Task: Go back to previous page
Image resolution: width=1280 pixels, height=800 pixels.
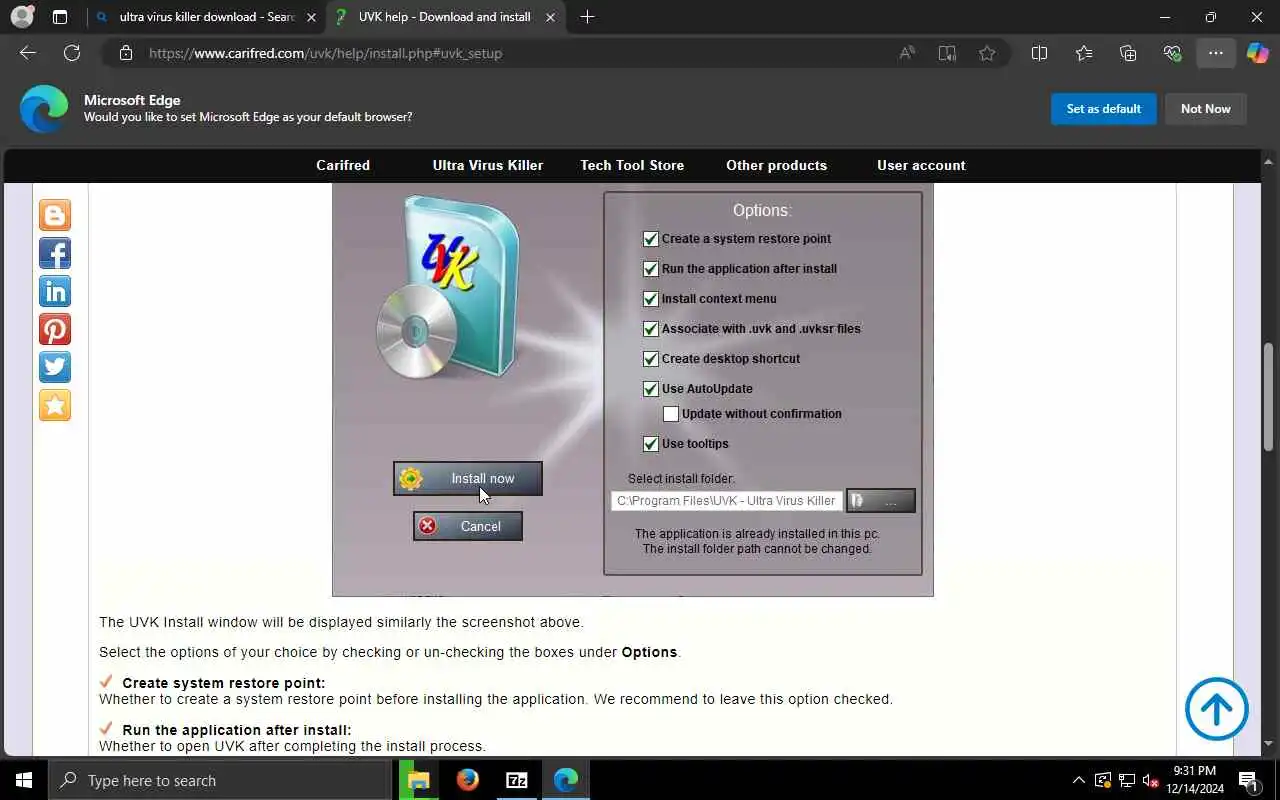Action: [x=28, y=53]
